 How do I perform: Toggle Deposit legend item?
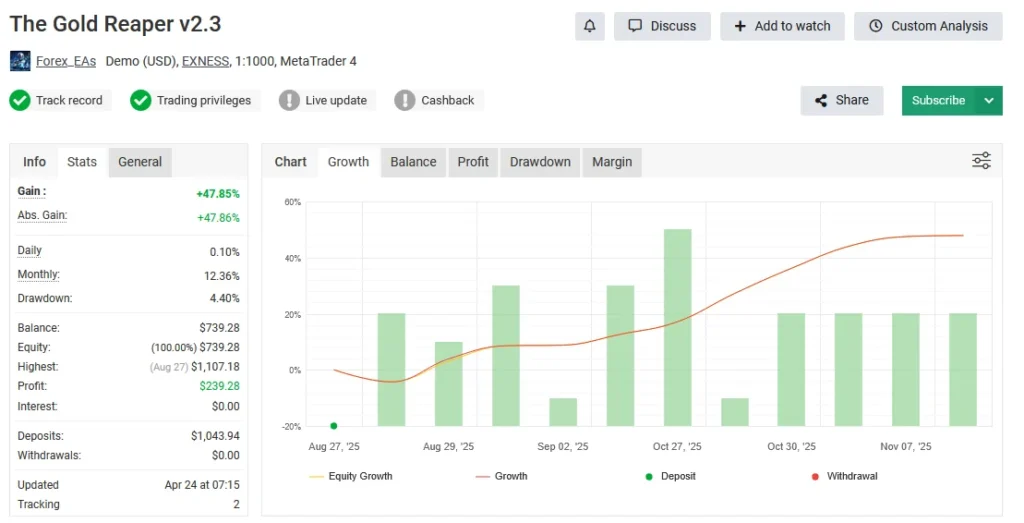coord(670,477)
